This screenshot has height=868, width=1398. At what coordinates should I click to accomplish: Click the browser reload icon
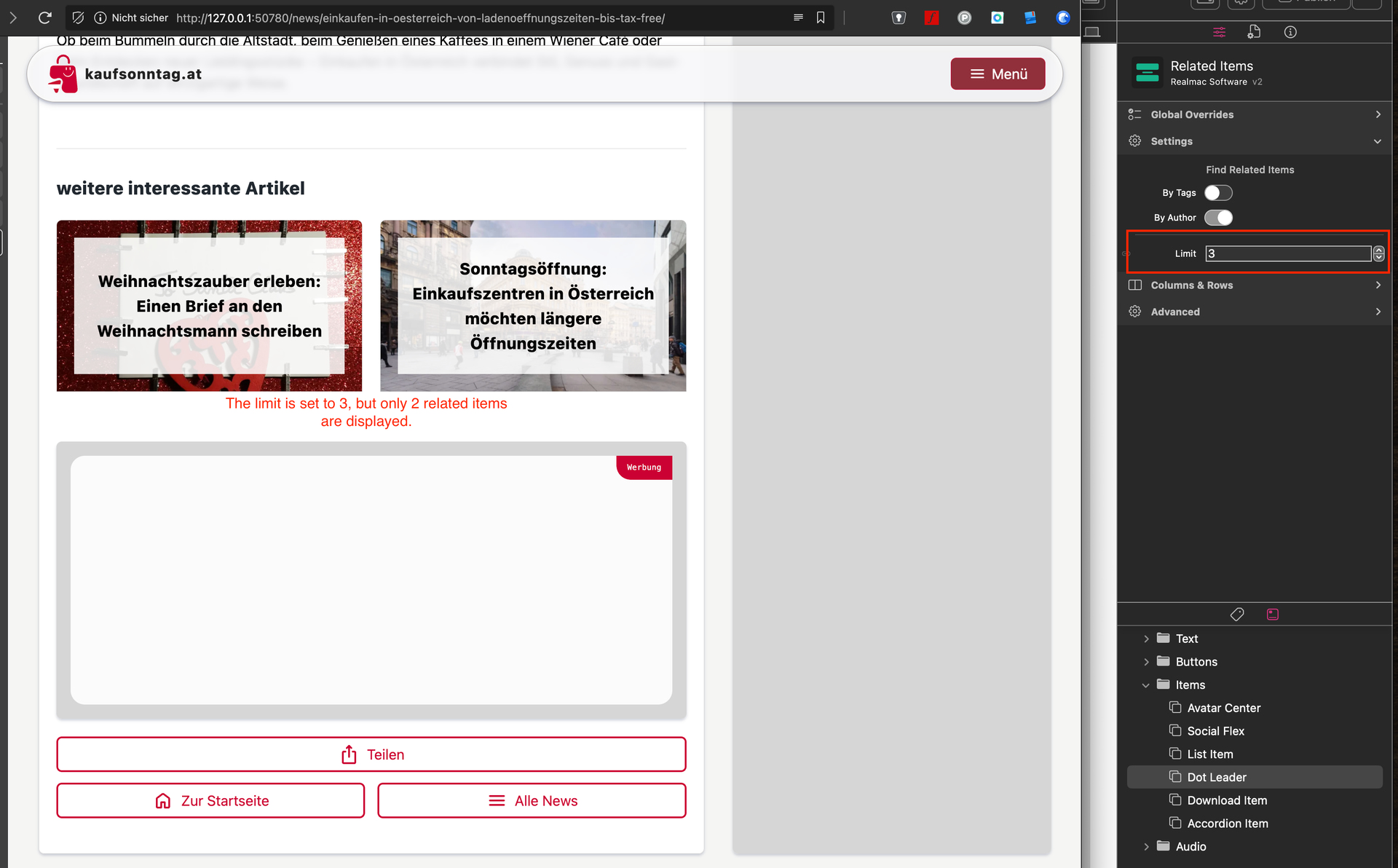tap(45, 17)
